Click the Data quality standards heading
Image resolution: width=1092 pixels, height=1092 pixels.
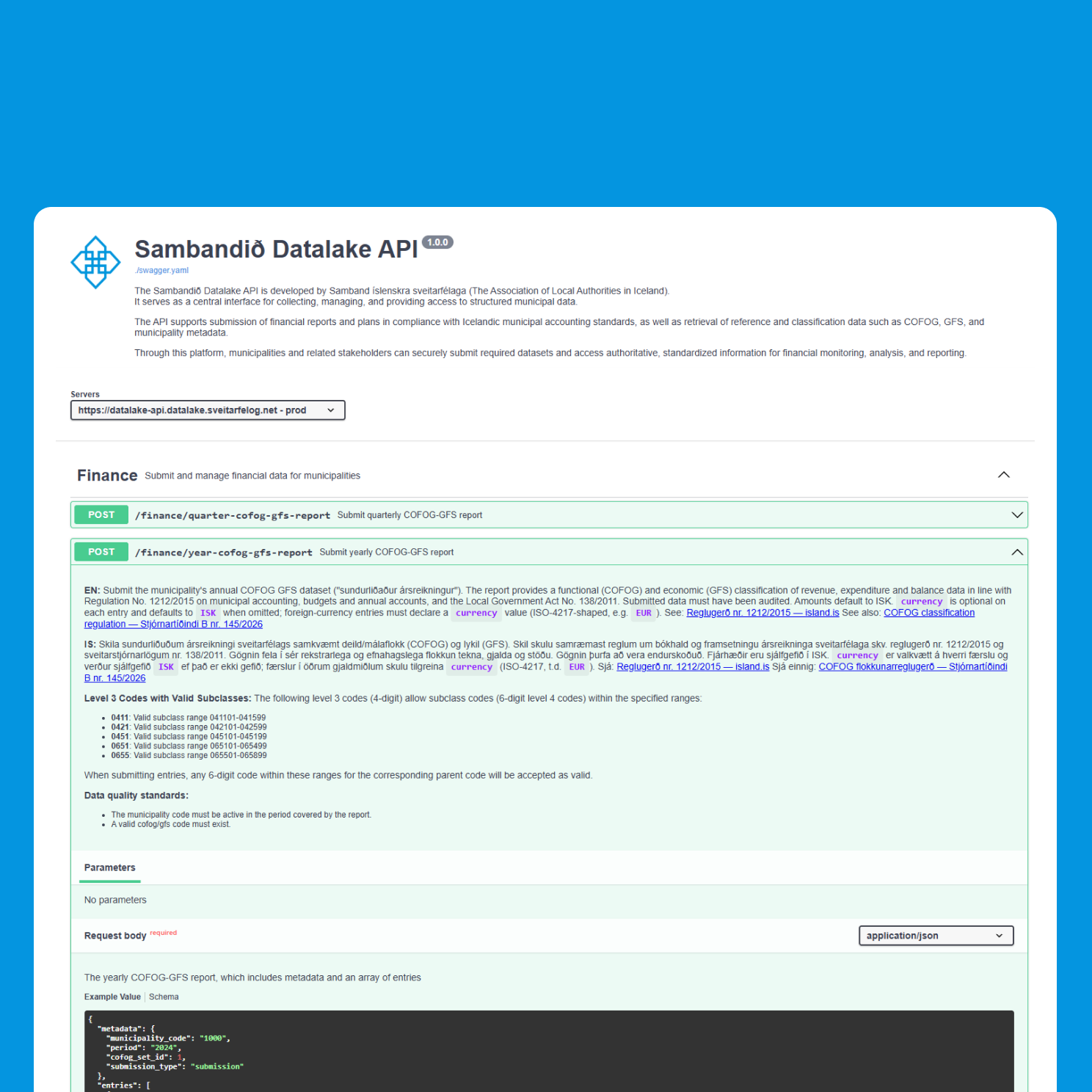[x=136, y=796]
